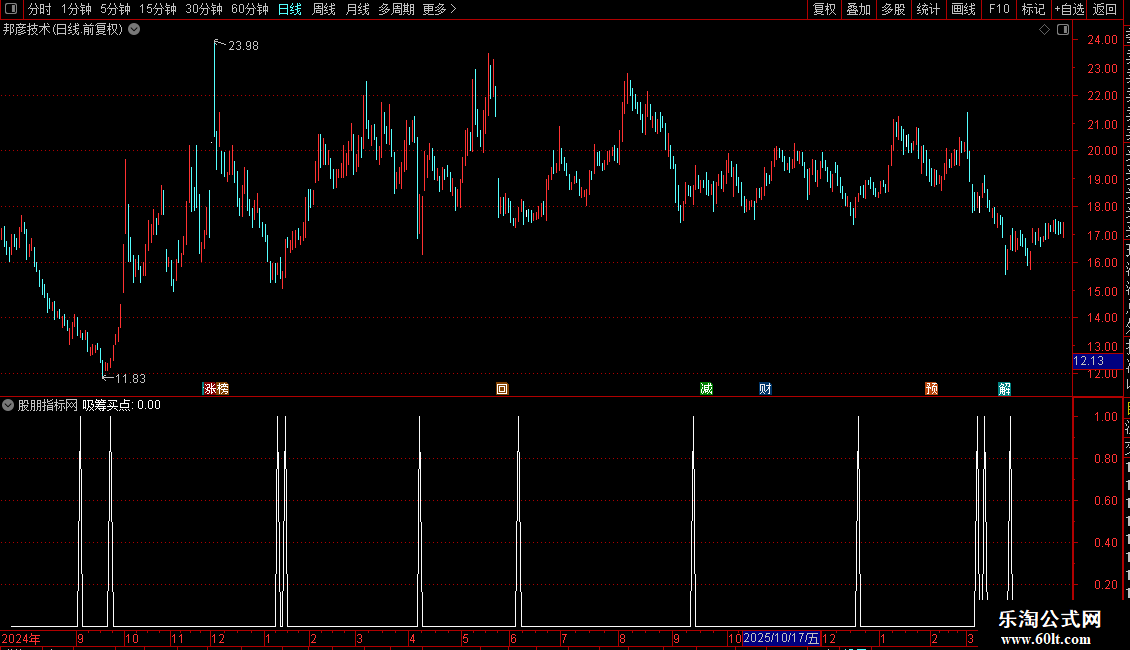Open the 减 green event marker
Screen dimensions: 1130x650
click(x=706, y=389)
